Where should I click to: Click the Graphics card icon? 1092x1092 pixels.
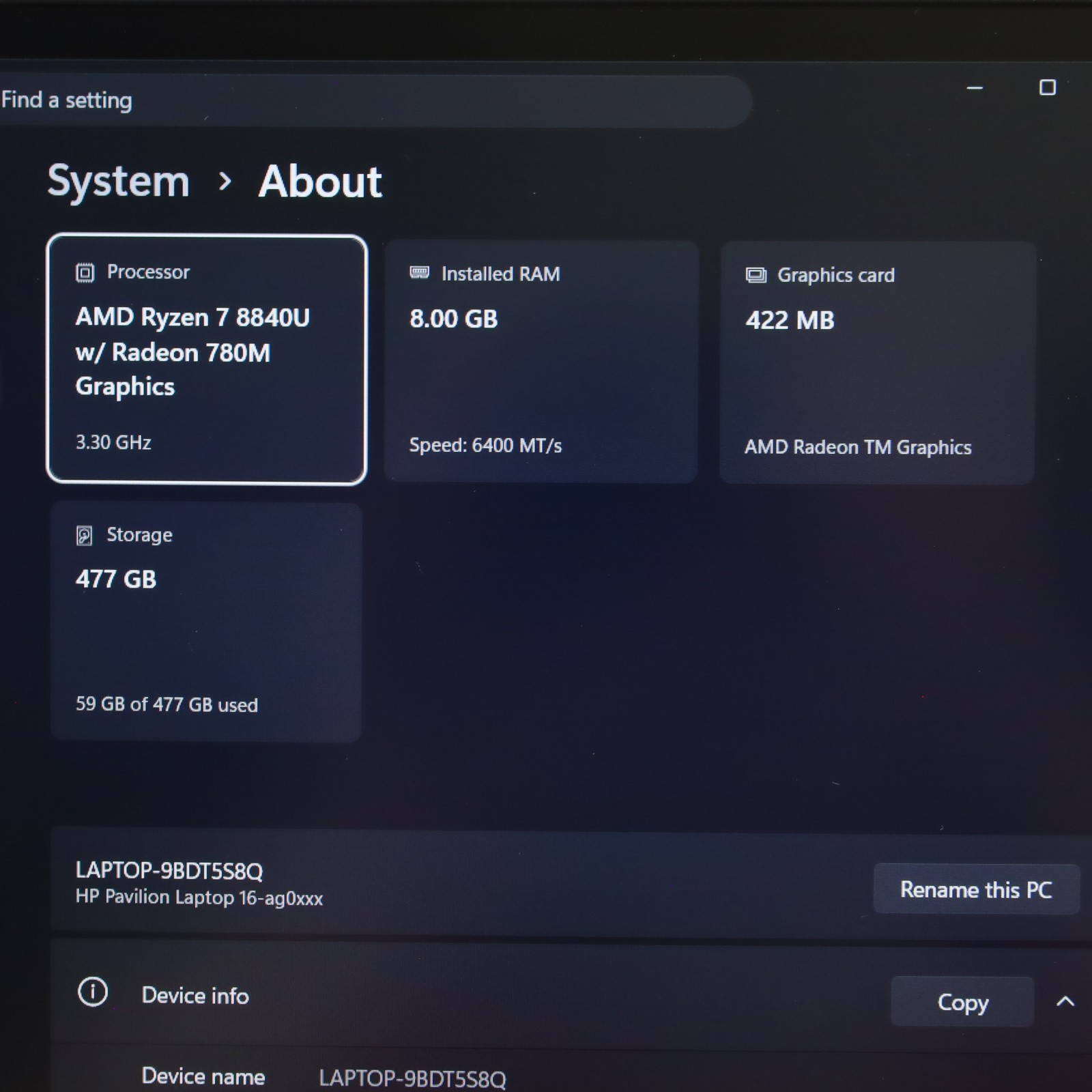756,275
